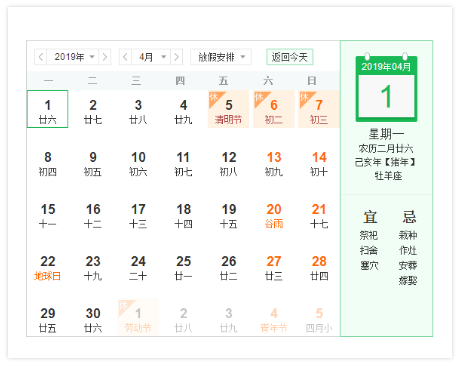Select April 22 地球日 date

pos(48,268)
